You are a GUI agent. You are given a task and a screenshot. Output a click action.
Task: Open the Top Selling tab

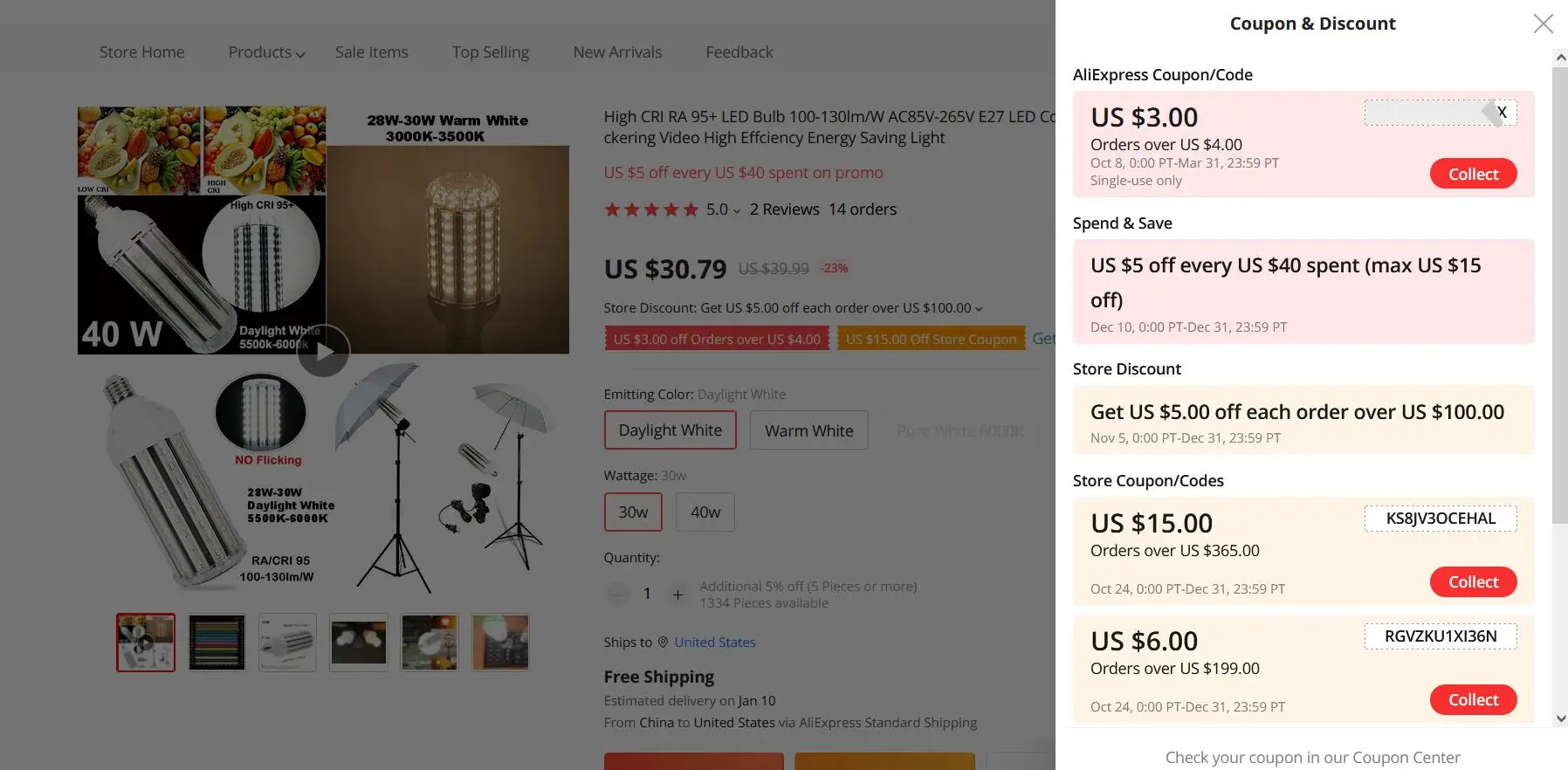click(x=491, y=52)
